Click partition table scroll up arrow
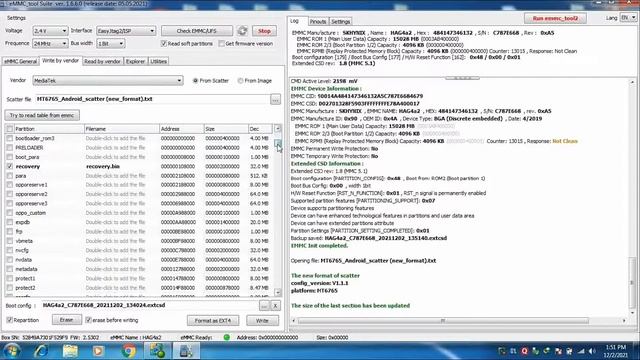The width and height of the screenshot is (640, 360). (x=278, y=129)
